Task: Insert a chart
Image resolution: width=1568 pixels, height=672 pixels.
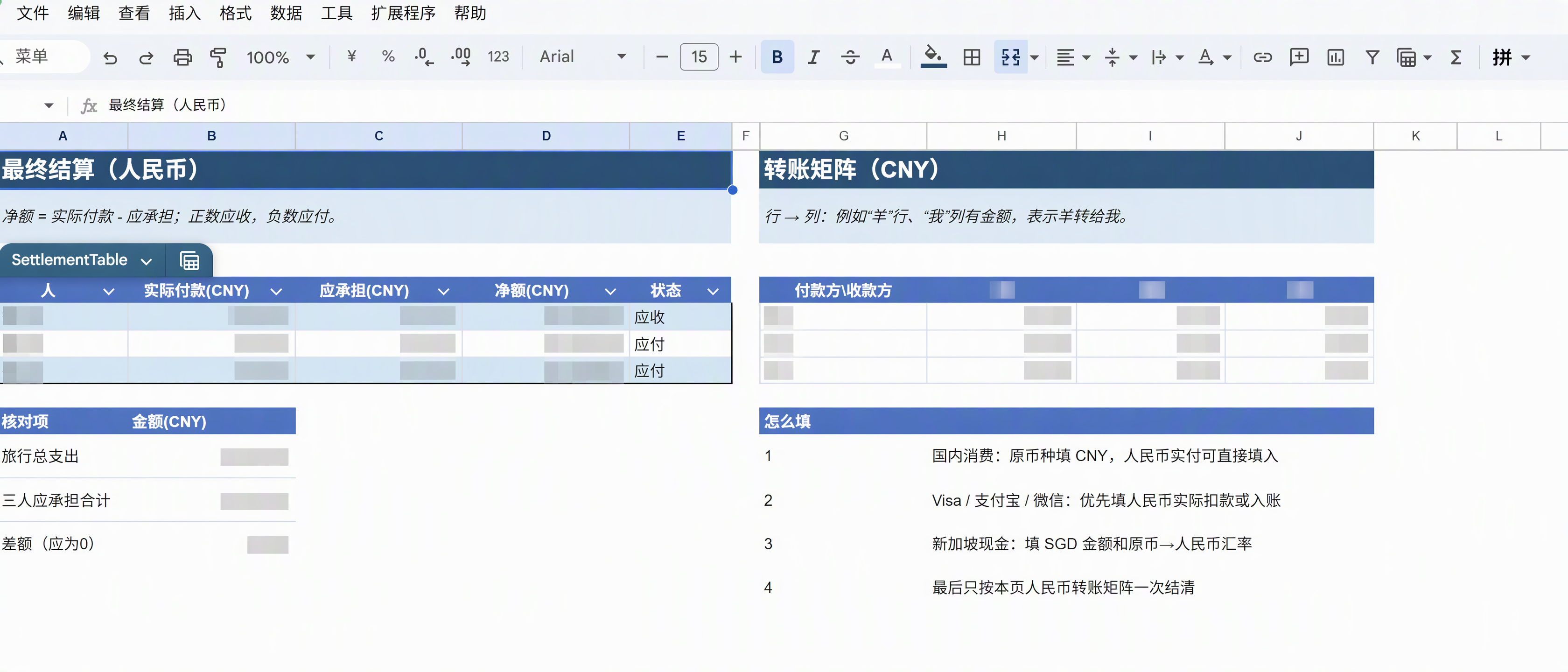Action: click(1336, 57)
